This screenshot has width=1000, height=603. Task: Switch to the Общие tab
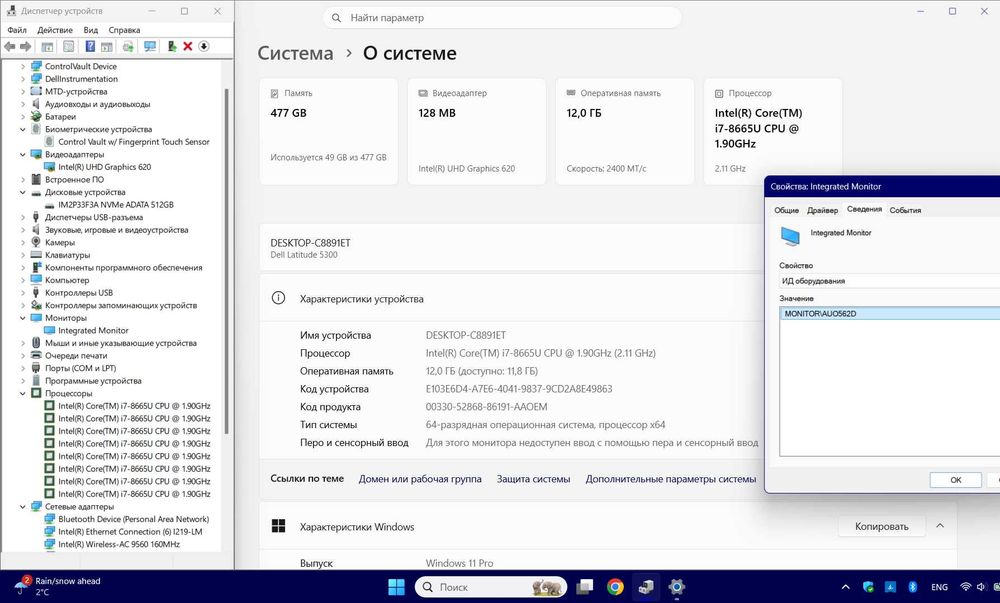[786, 210]
